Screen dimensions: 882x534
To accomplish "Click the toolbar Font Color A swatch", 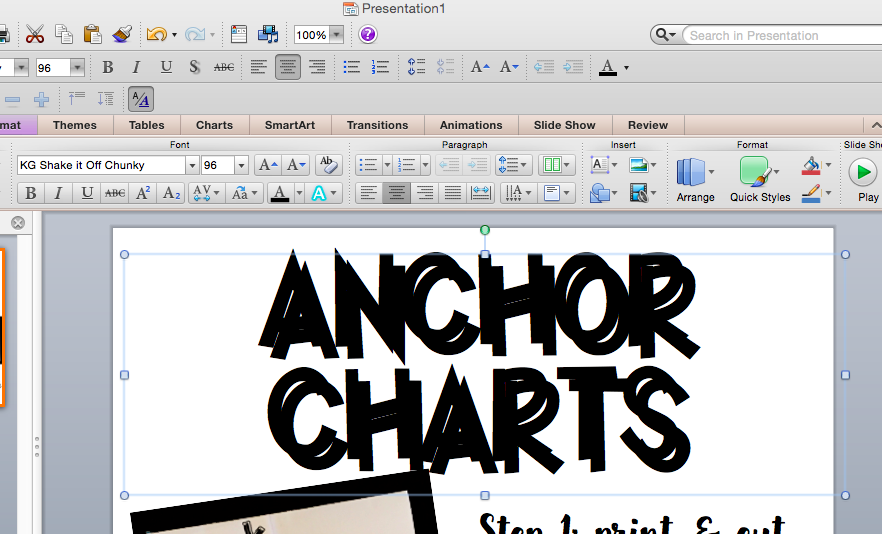I will pos(608,68).
